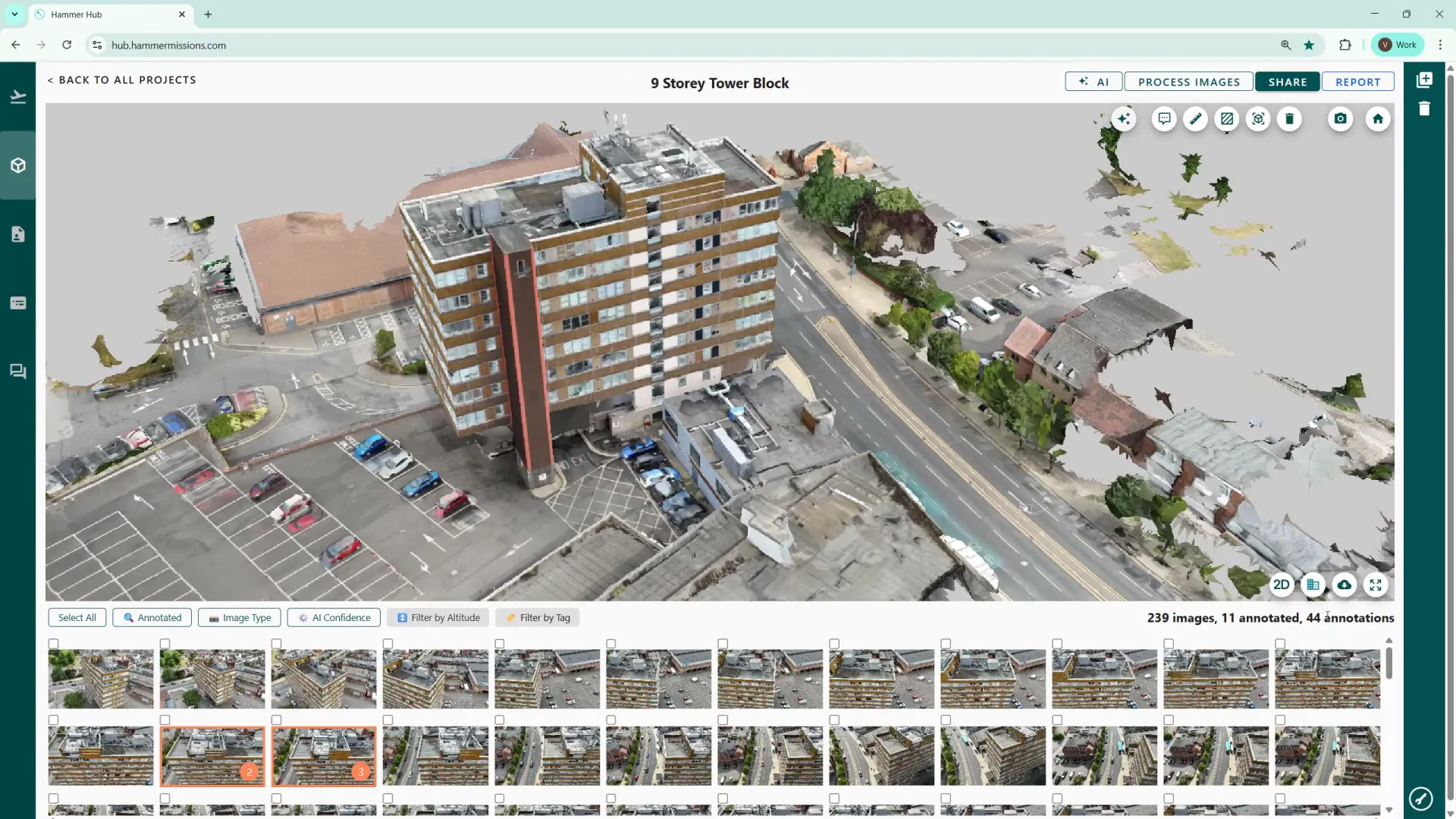Open the Image Type filter
This screenshot has height=819, width=1456.
point(240,618)
